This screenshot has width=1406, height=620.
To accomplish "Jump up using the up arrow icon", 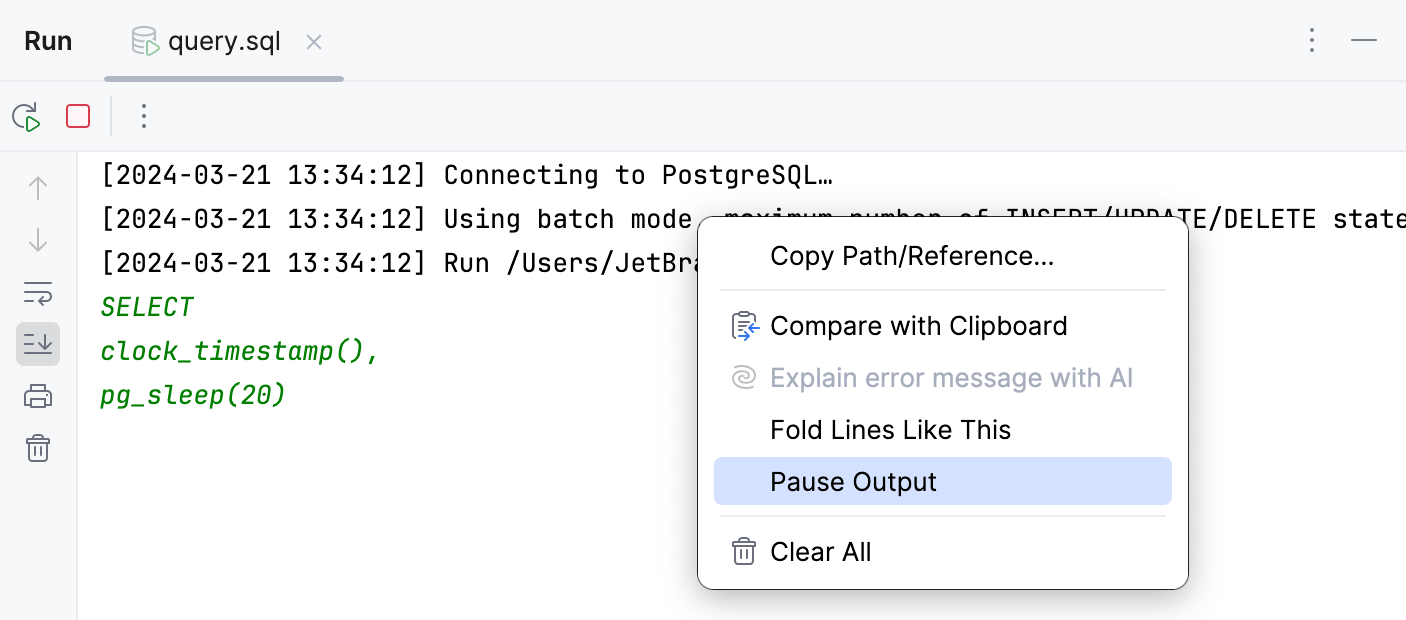I will pos(37,187).
